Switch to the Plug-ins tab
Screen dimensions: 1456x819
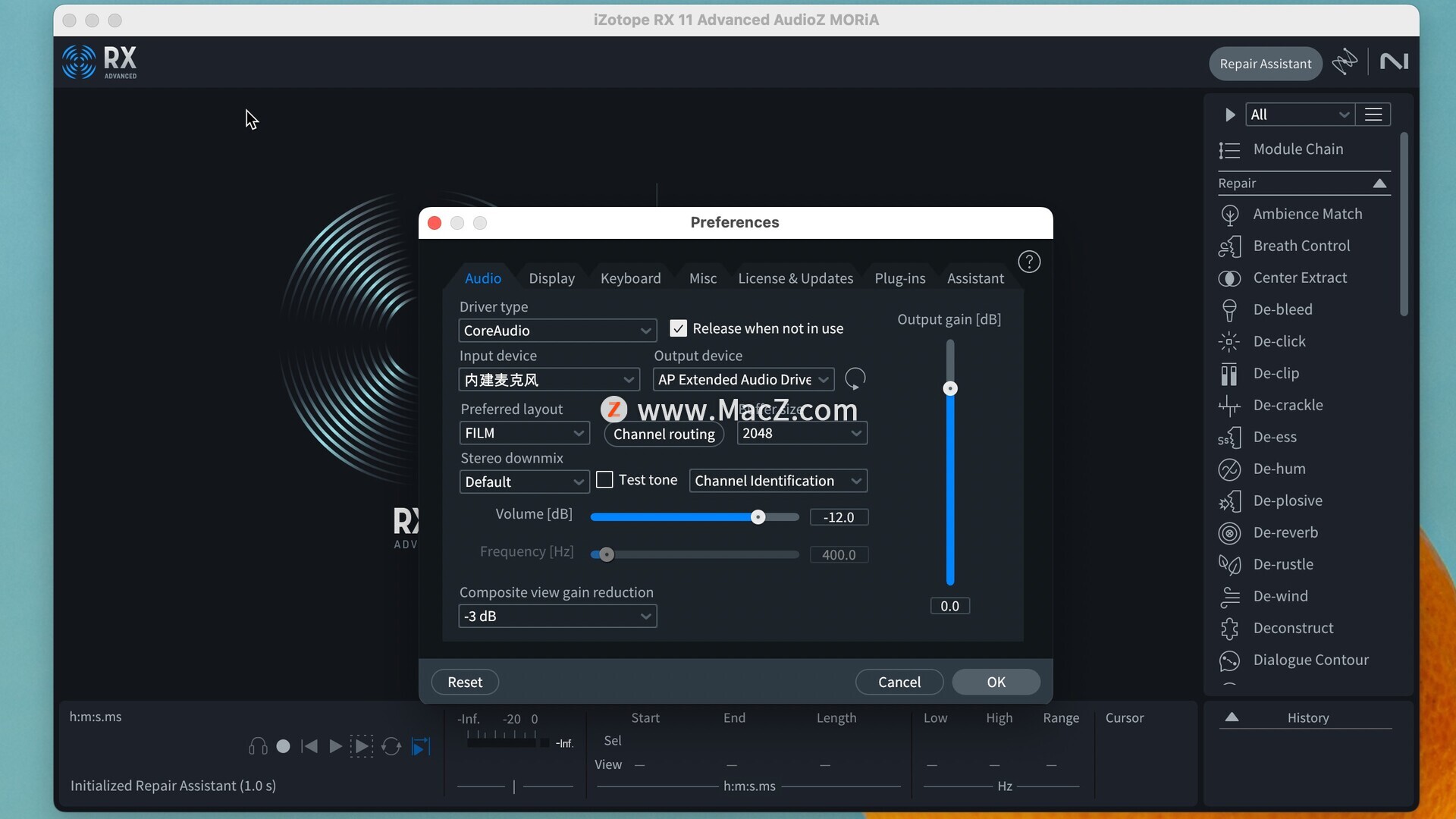coord(899,278)
